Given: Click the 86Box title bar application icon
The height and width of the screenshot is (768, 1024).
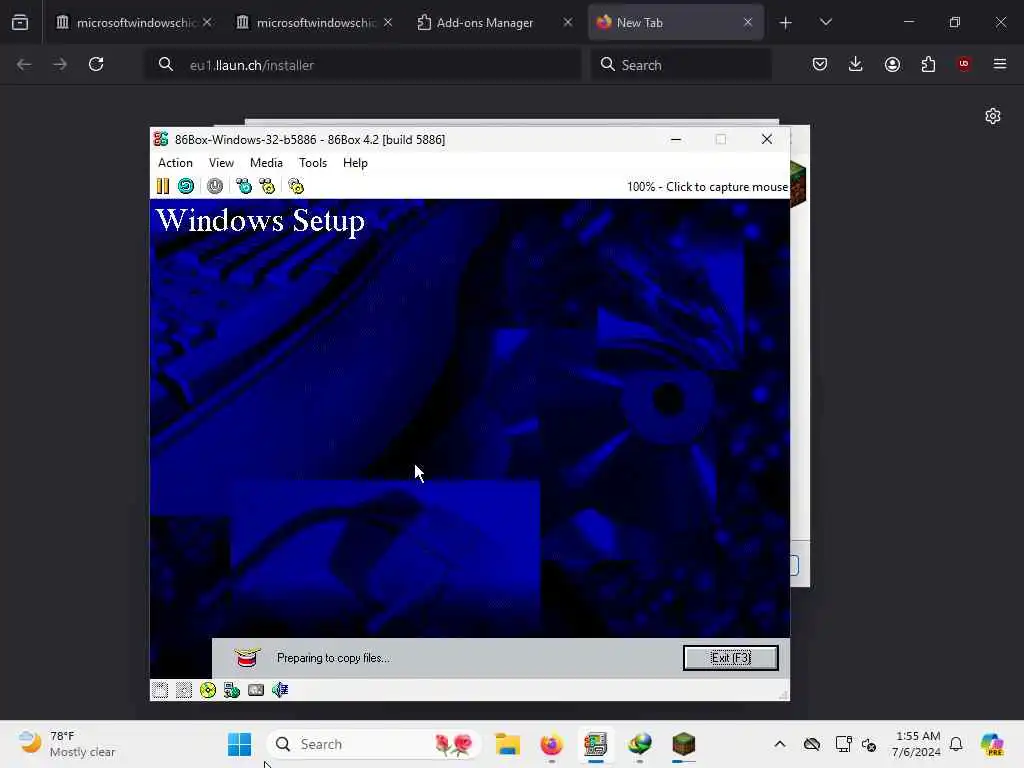Looking at the screenshot, I should click(161, 139).
